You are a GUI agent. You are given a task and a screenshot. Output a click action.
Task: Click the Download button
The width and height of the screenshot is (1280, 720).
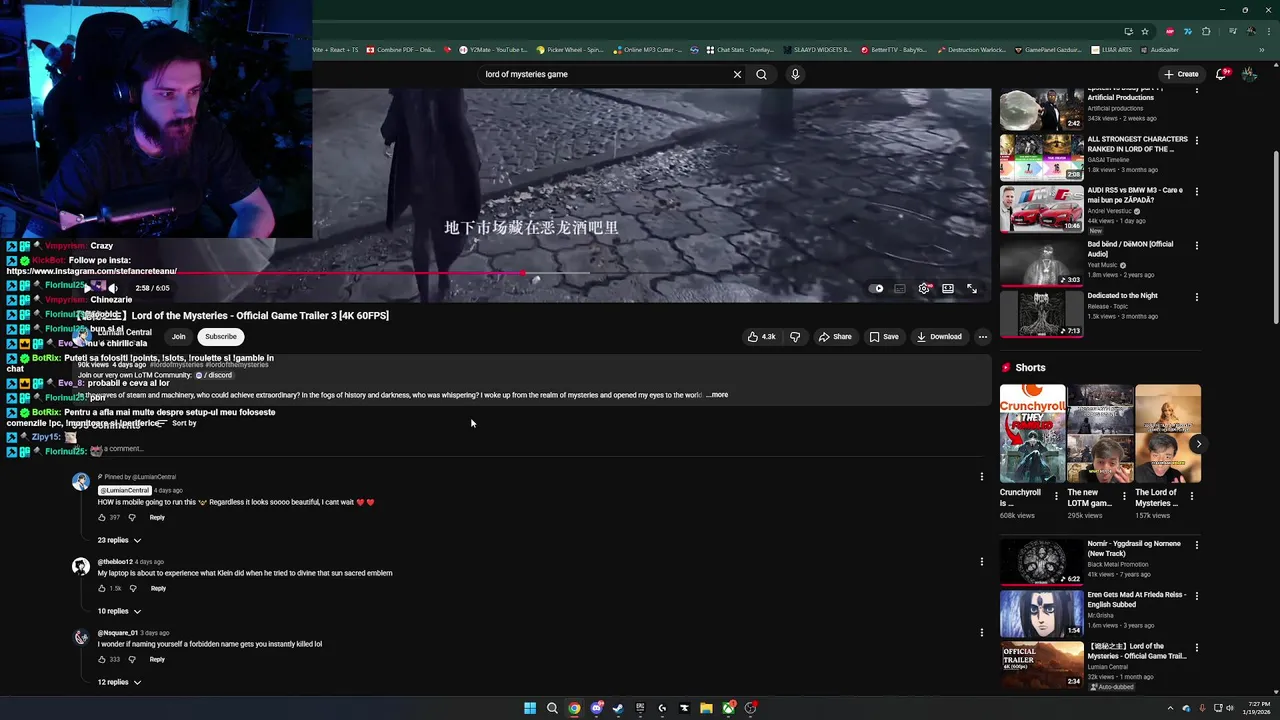click(939, 337)
